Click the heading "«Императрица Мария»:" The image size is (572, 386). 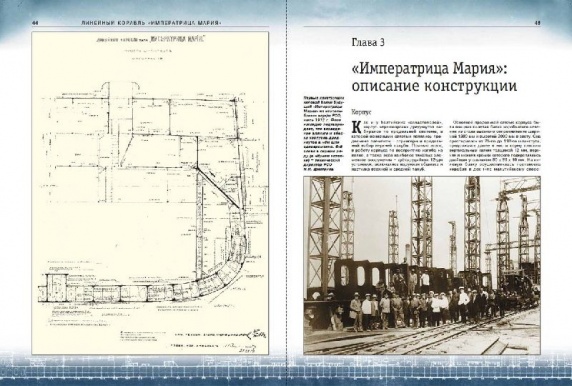[x=429, y=68]
